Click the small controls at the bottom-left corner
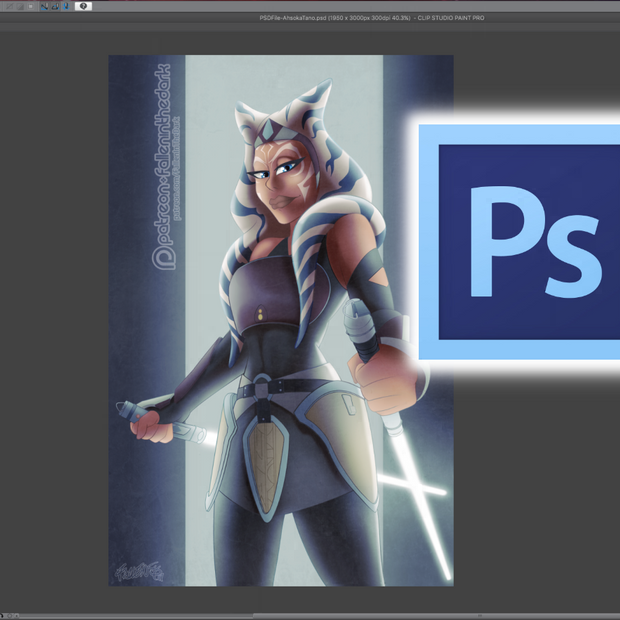This screenshot has height=620, width=620. click(10, 614)
